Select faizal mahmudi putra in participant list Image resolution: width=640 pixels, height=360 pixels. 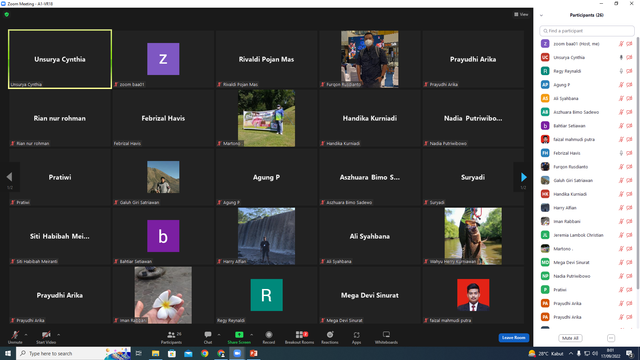587,139
